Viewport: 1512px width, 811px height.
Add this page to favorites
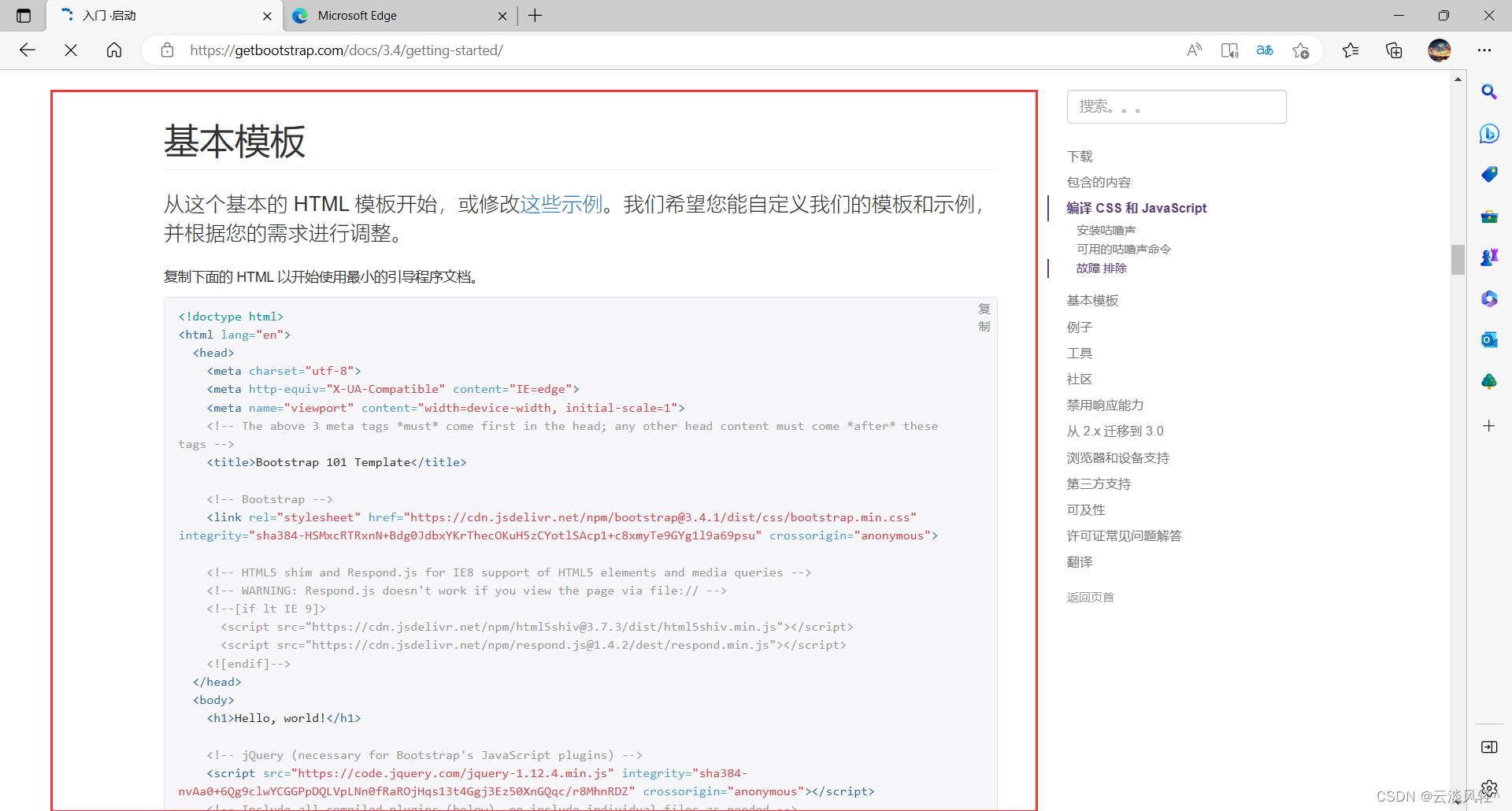tap(1300, 50)
